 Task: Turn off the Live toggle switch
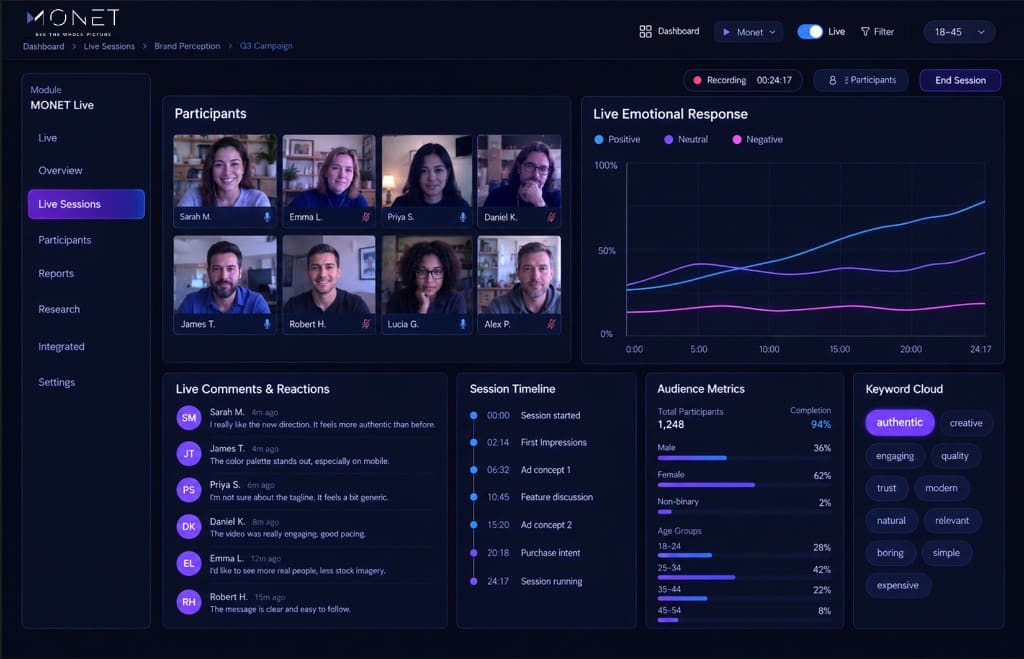tap(810, 31)
